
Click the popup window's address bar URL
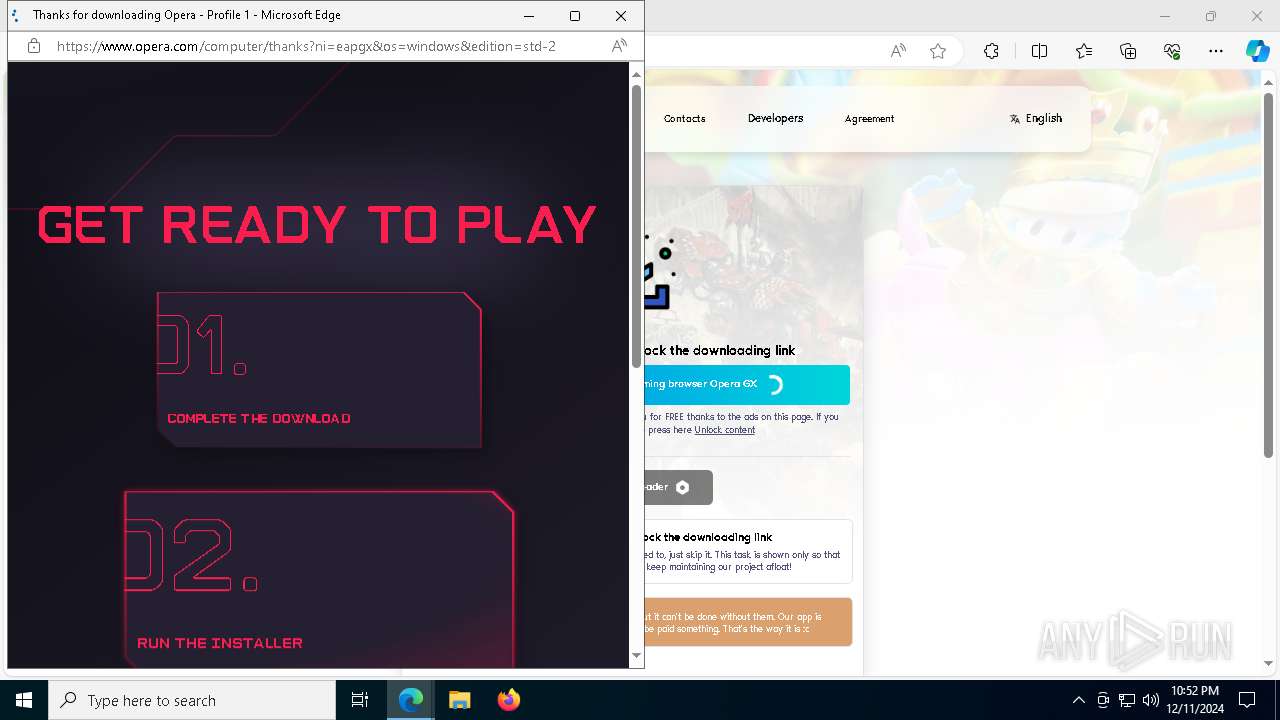pyautogui.click(x=306, y=46)
